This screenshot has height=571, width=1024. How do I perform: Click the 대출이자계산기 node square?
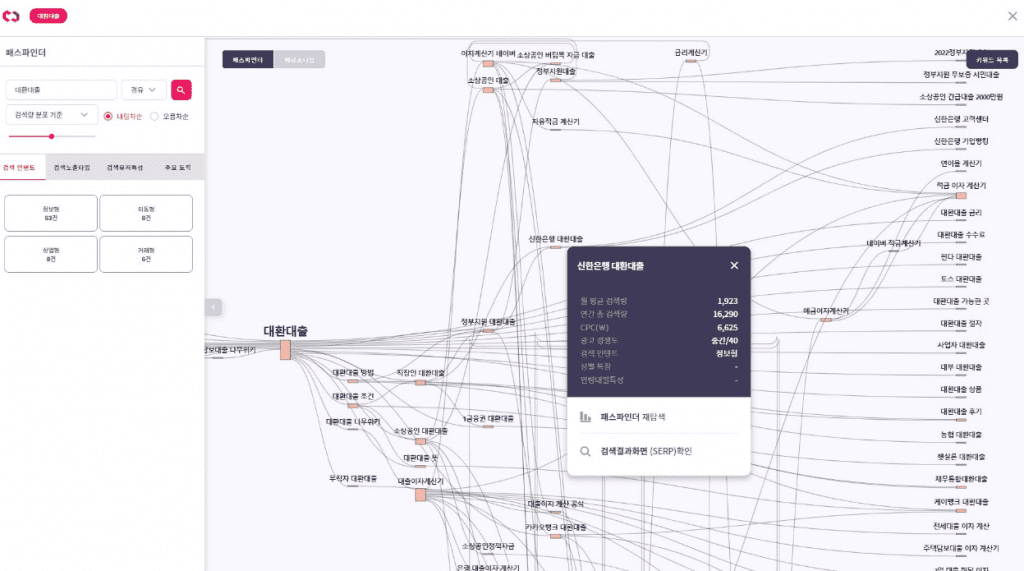pyautogui.click(x=421, y=495)
